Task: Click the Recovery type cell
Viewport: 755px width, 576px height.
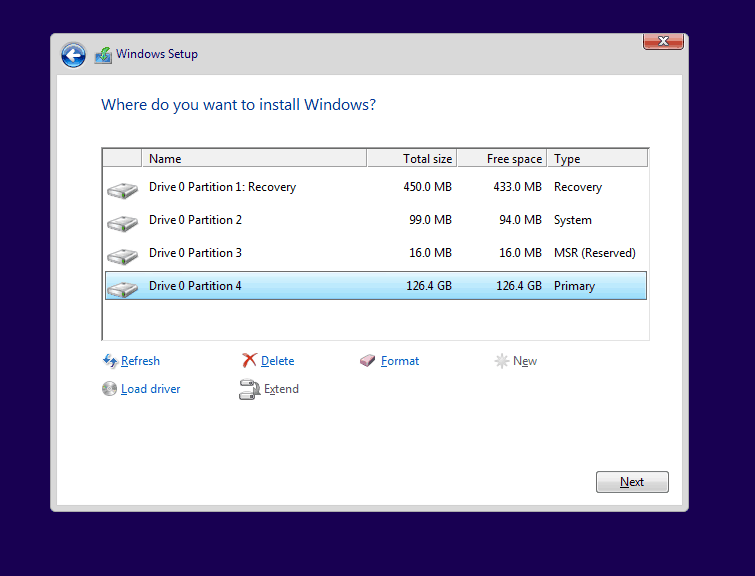Action: (x=578, y=187)
